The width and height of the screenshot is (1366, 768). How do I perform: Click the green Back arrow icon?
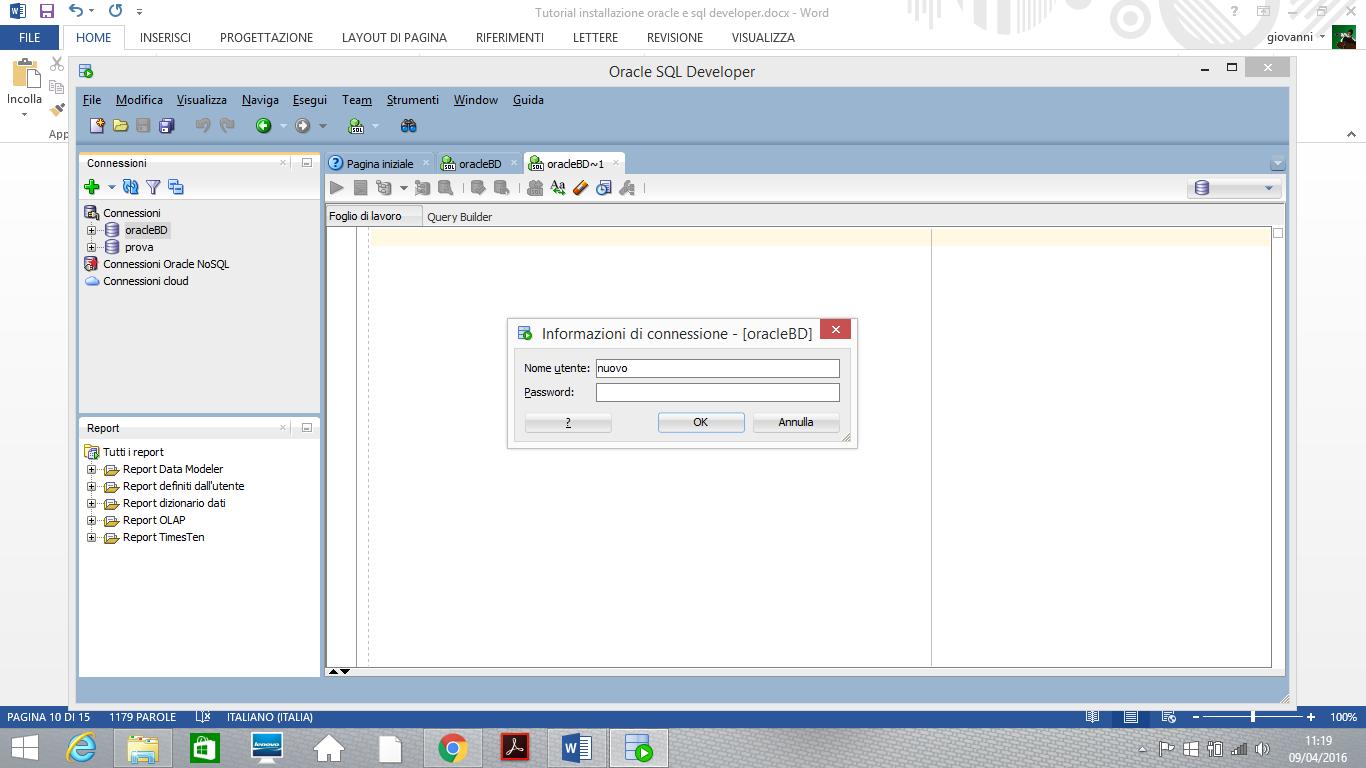[263, 126]
